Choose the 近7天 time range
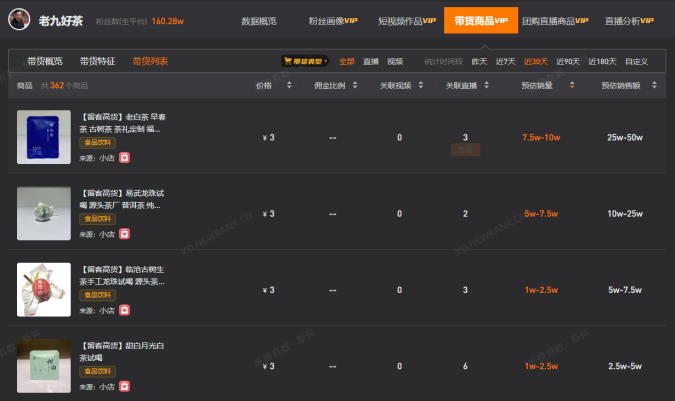 point(505,62)
